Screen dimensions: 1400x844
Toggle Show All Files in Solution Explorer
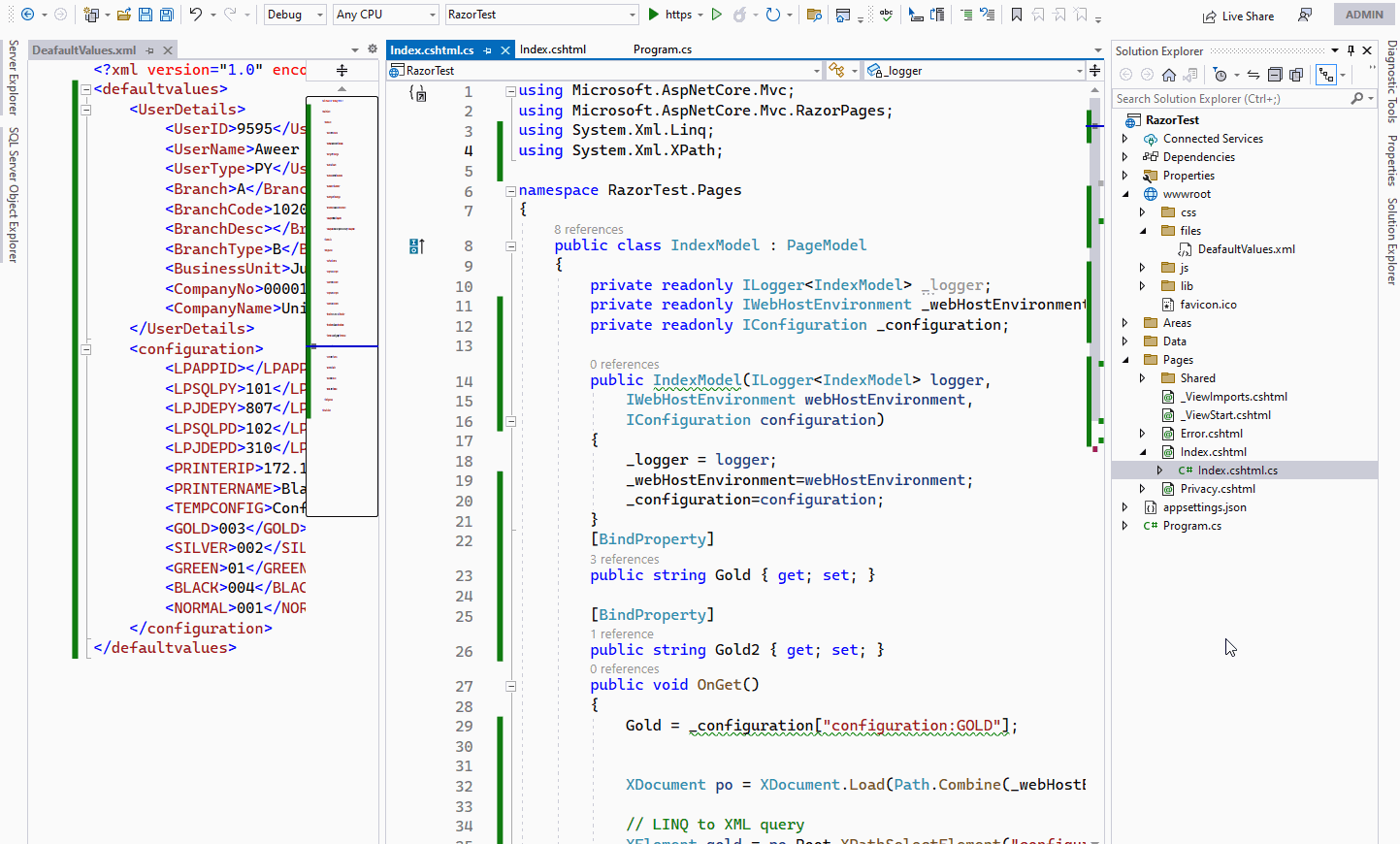(1296, 75)
